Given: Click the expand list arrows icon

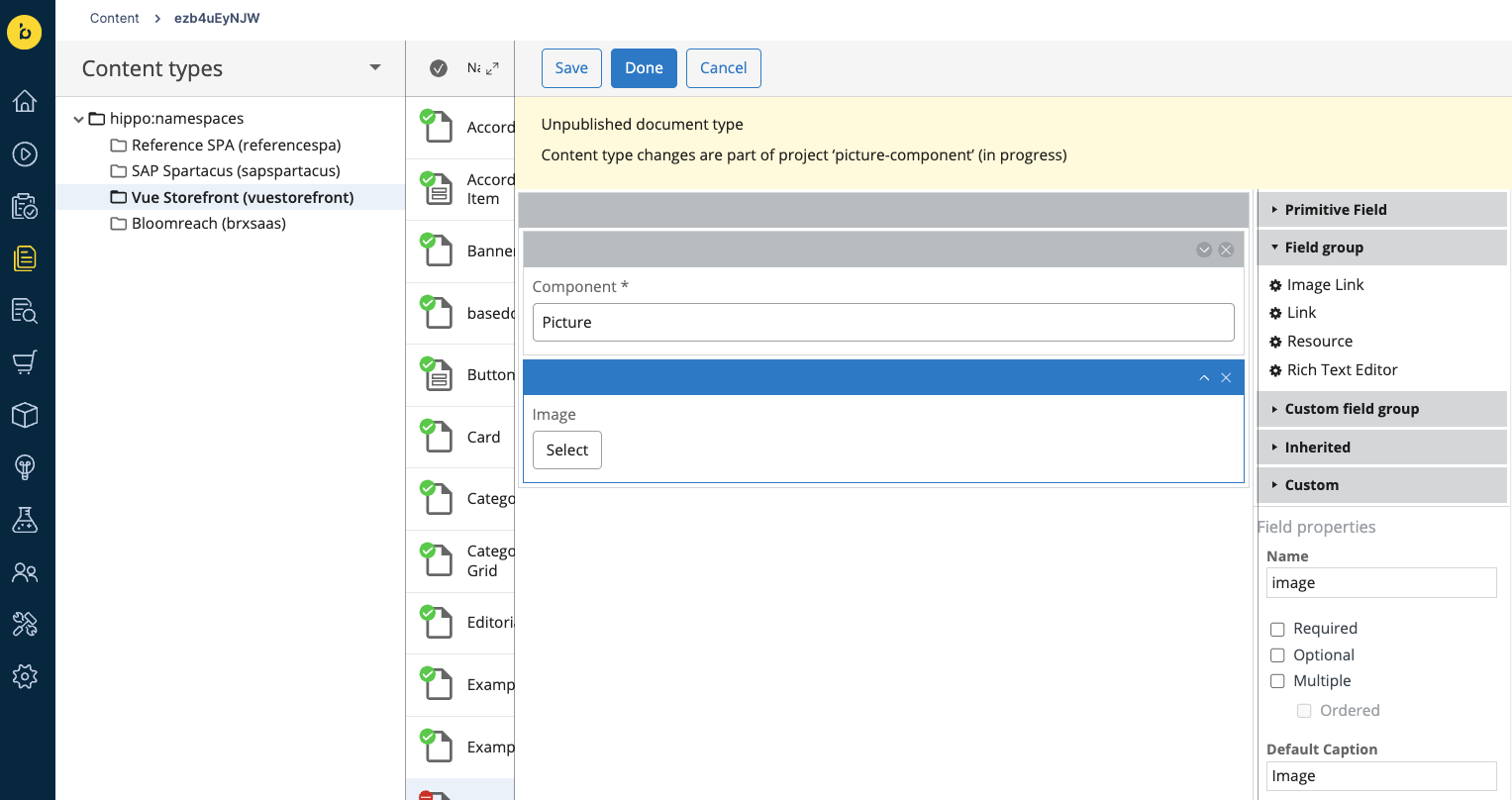Looking at the screenshot, I should [492, 68].
